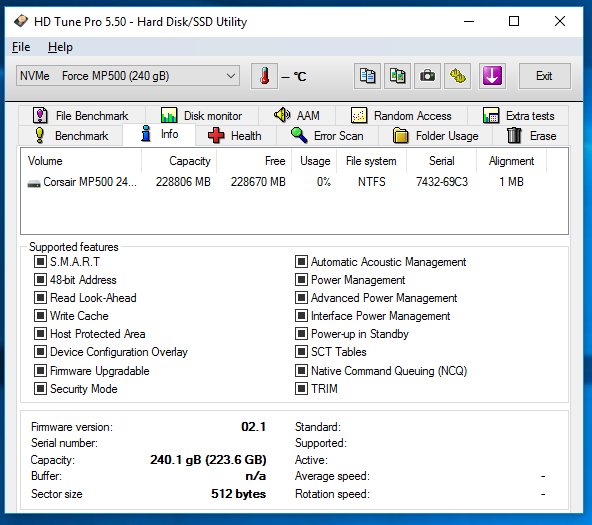Viewport: 592px width, 525px height.
Task: Toggle the Power-up in Standby checkbox
Action: 301,333
